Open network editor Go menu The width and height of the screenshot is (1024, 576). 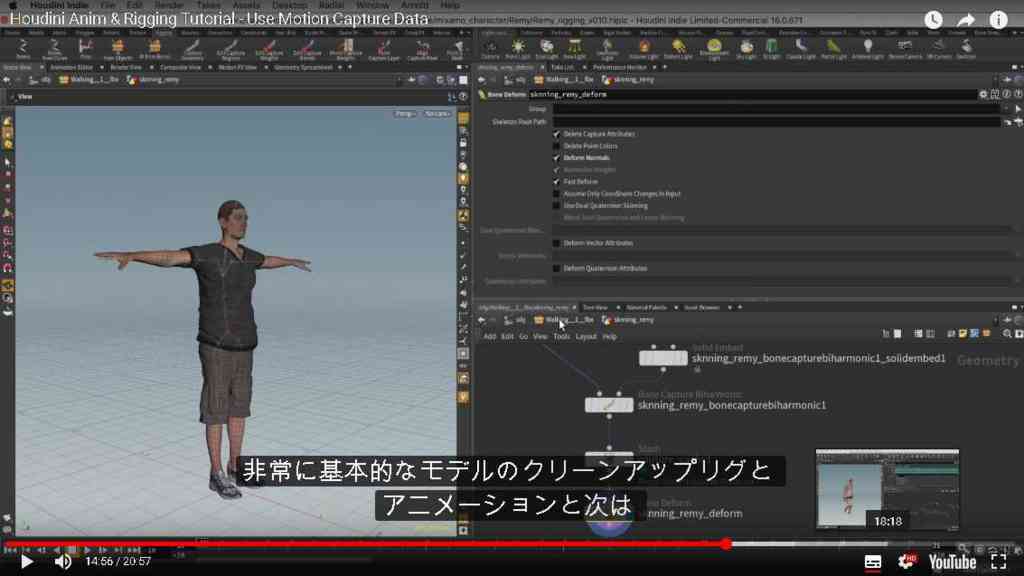point(524,336)
